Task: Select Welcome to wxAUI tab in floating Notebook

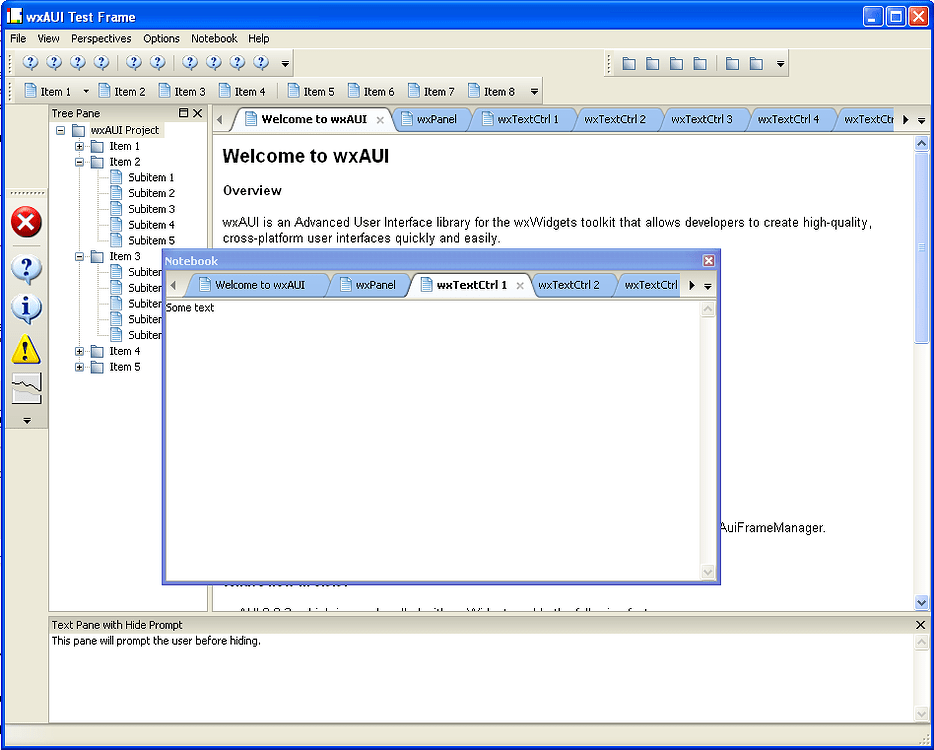Action: pos(255,285)
